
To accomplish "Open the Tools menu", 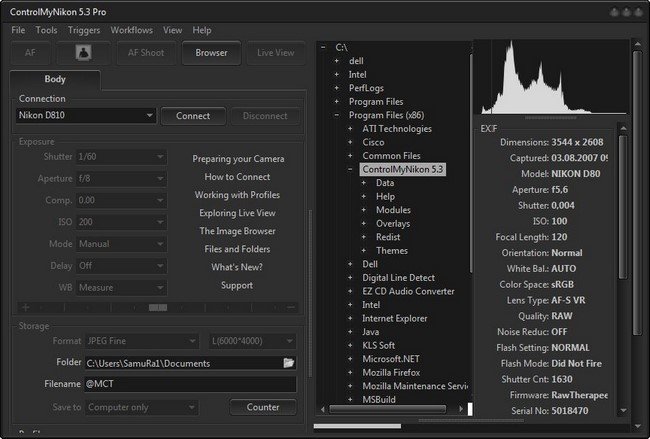I will click(46, 30).
